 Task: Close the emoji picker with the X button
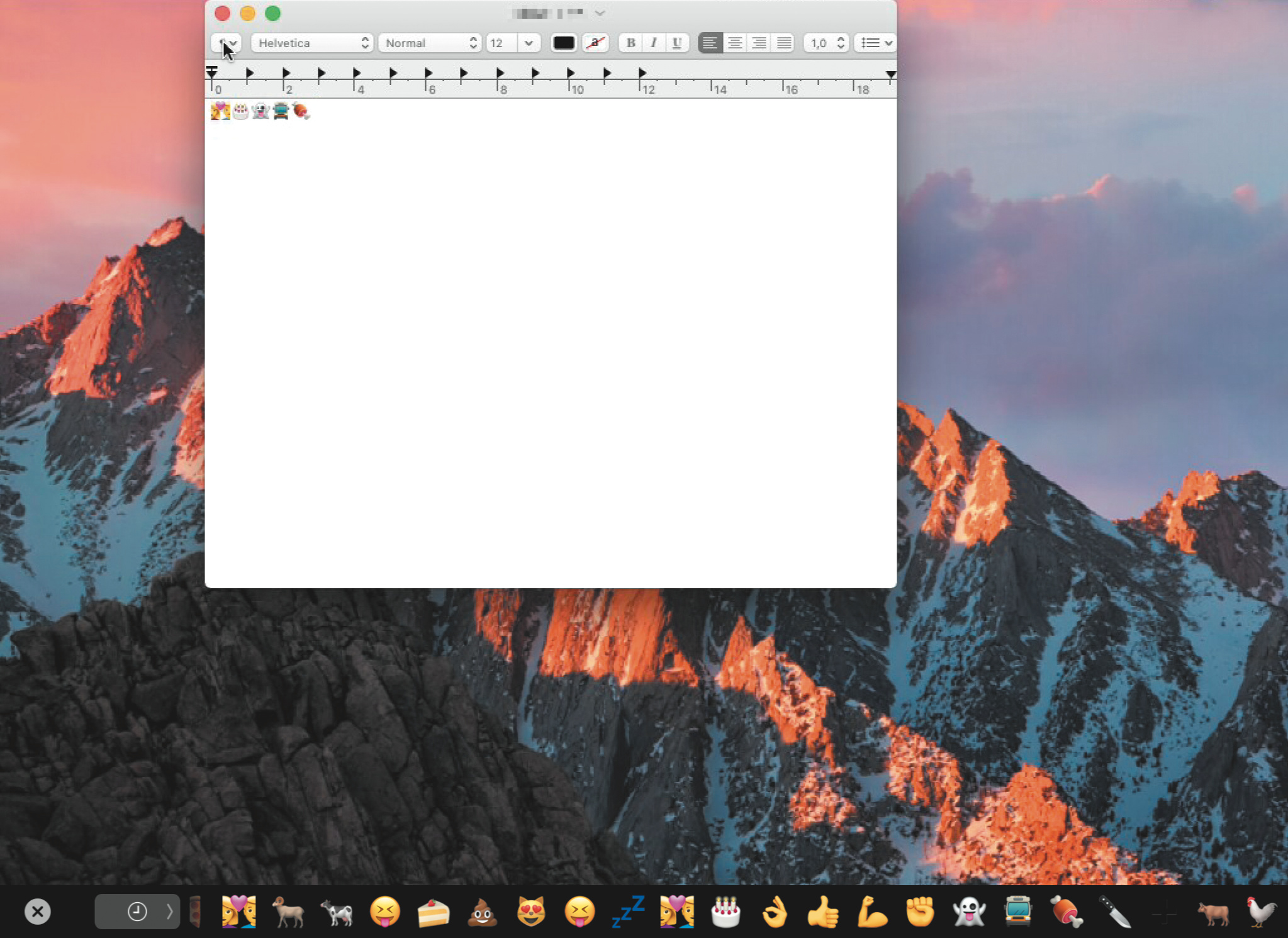[x=37, y=912]
